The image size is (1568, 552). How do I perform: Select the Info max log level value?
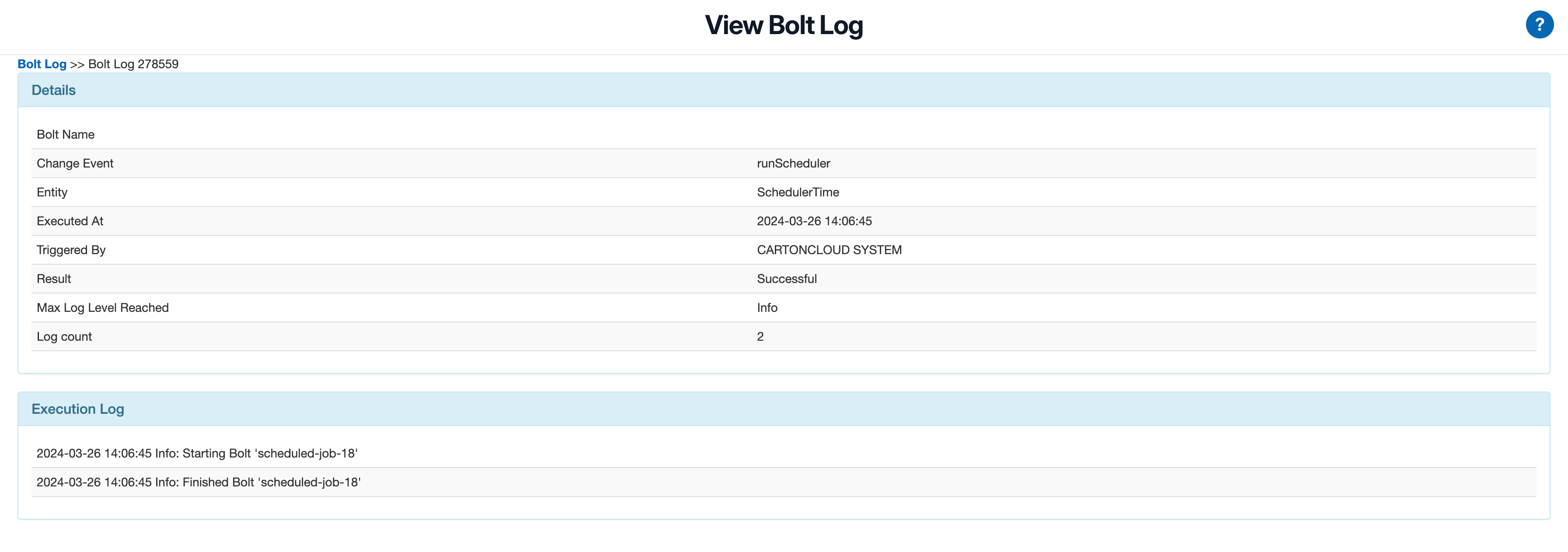point(767,307)
